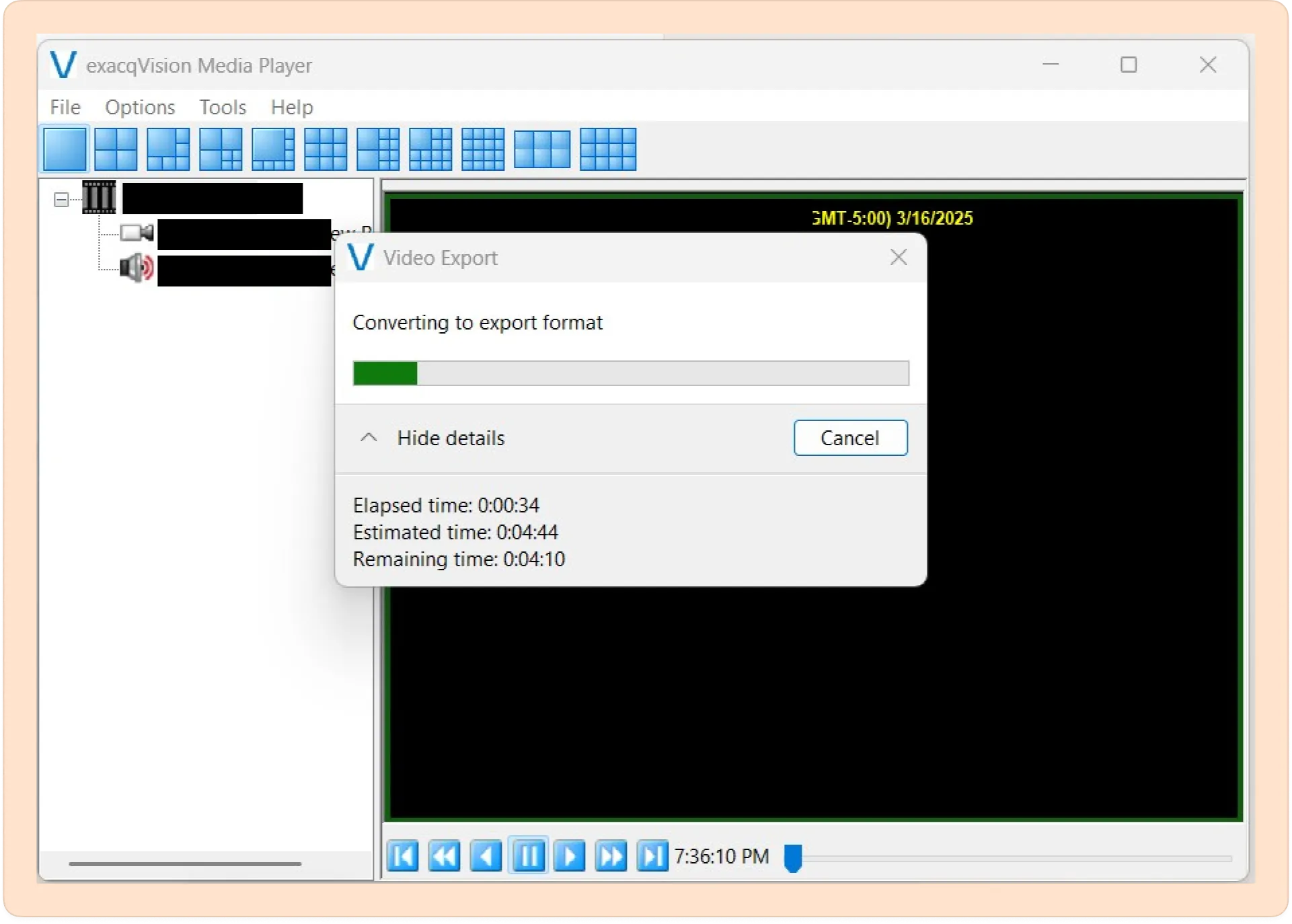The width and height of the screenshot is (1292, 924).
Task: Click the playback timeline slider handle
Action: (x=793, y=858)
